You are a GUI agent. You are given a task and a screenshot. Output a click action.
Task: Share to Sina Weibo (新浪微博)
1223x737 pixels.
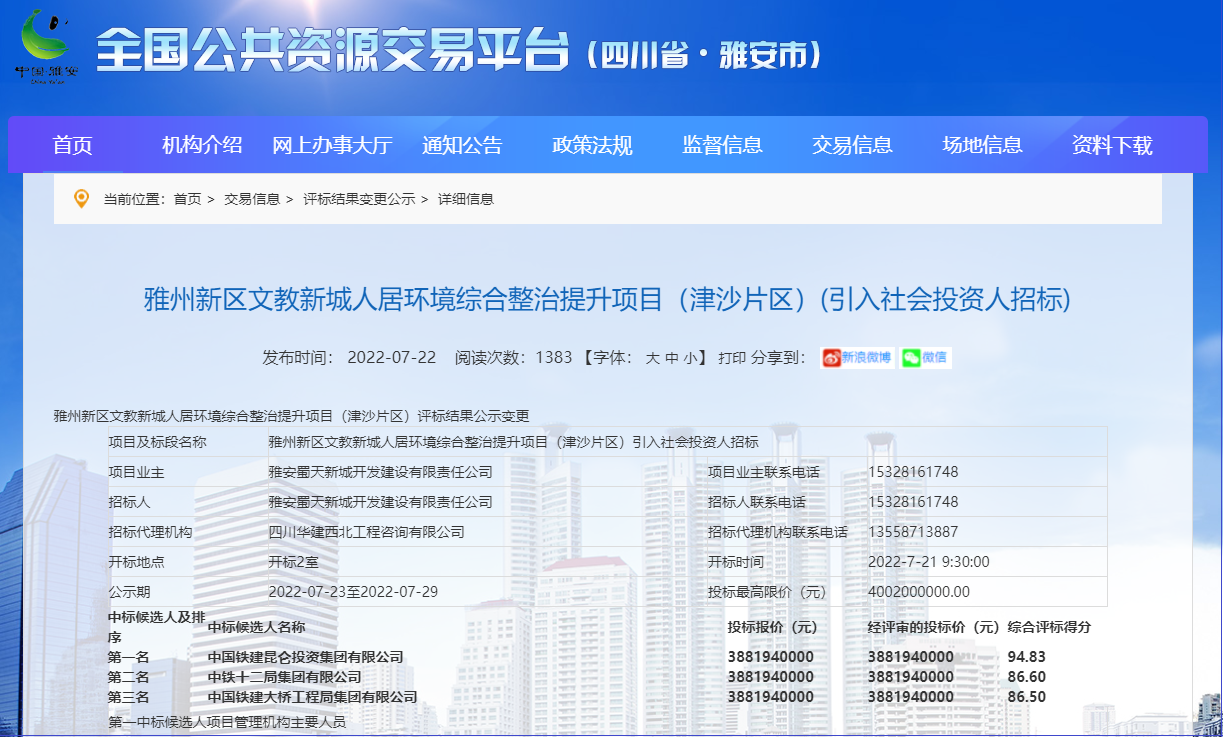[857, 358]
